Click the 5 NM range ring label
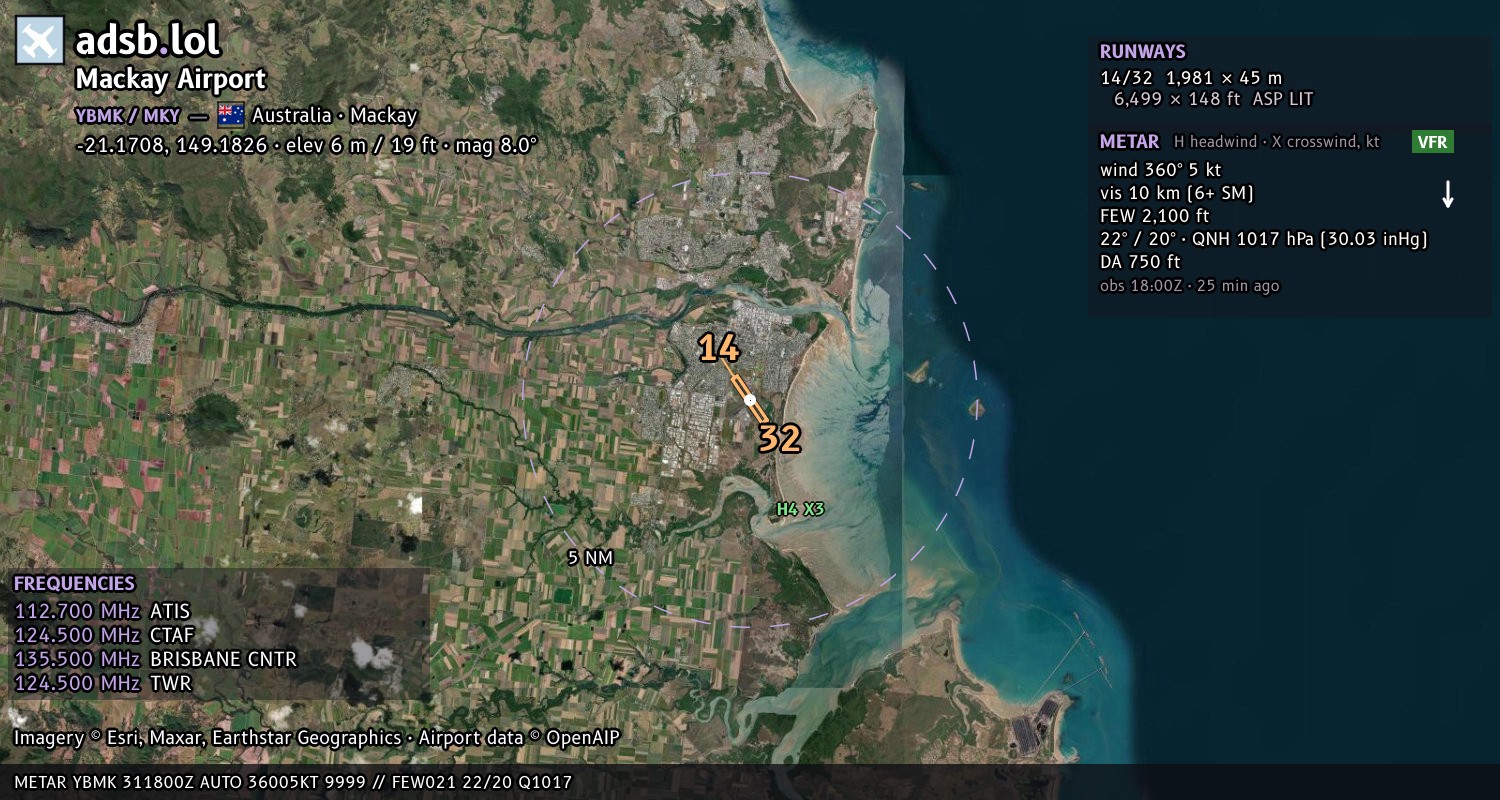 (x=590, y=558)
